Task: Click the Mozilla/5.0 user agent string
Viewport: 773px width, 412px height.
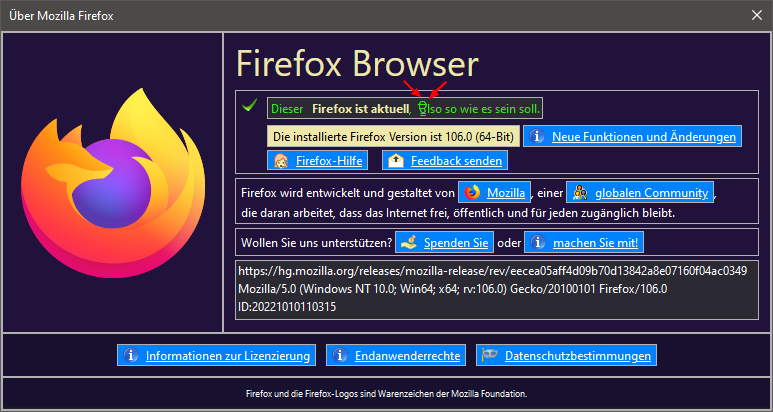Action: pyautogui.click(x=451, y=289)
